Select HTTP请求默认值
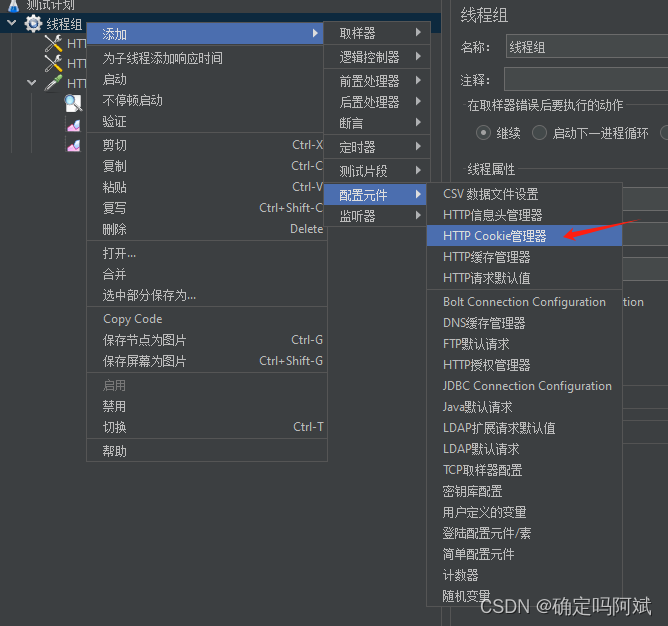Screen dimensions: 668x626 [524, 278]
